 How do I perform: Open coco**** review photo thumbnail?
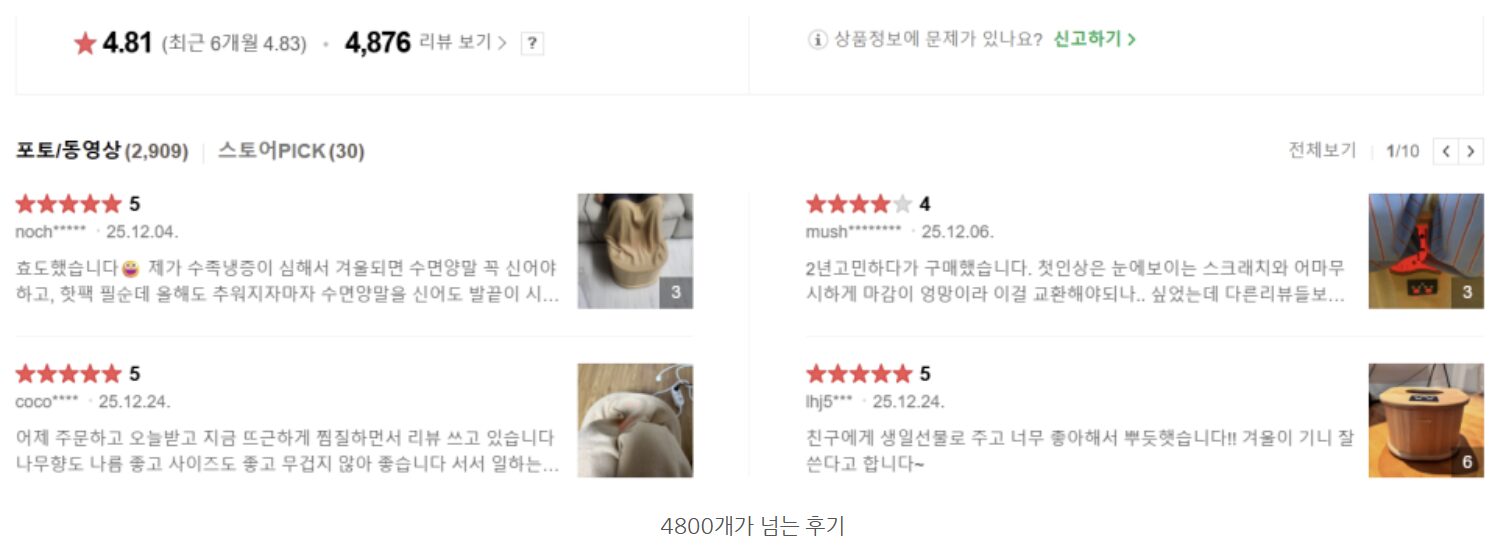(635, 420)
